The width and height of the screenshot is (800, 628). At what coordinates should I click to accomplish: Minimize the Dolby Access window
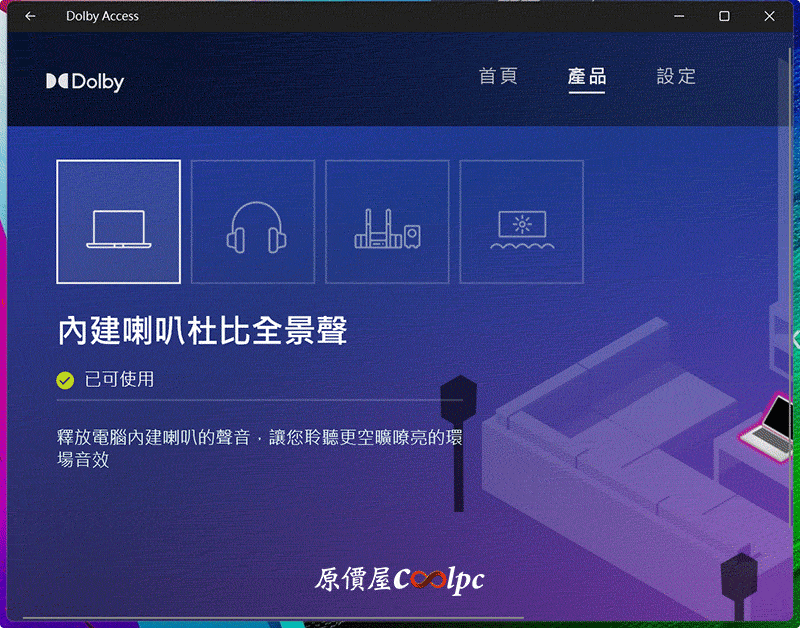679,16
